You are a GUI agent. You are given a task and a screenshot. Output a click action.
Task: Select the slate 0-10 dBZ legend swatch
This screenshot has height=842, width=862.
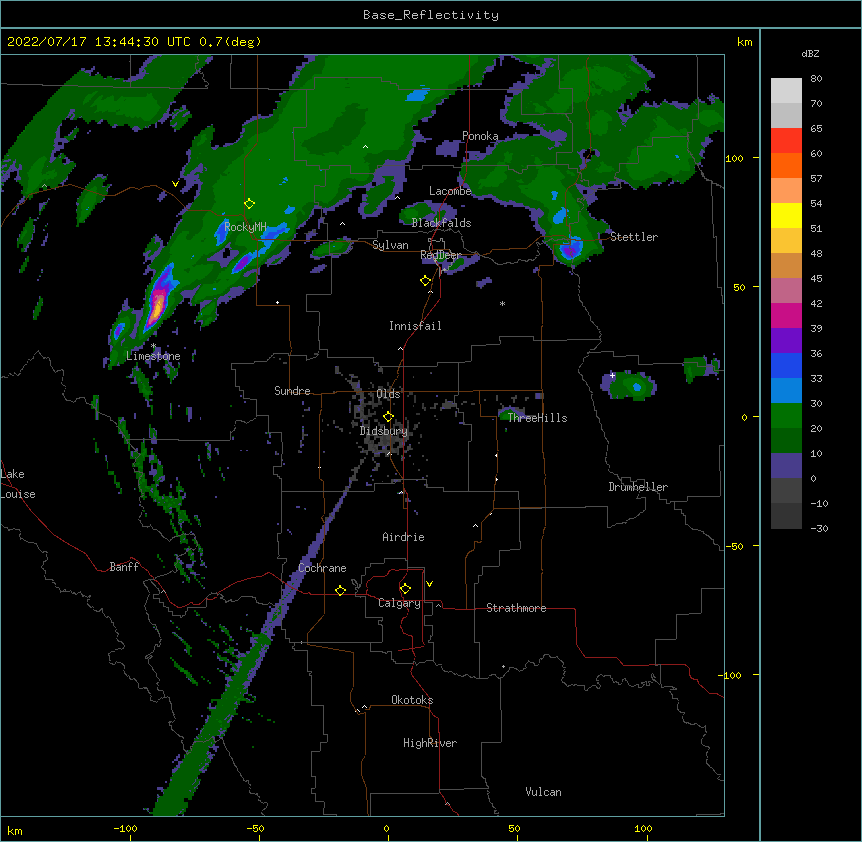coord(786,466)
